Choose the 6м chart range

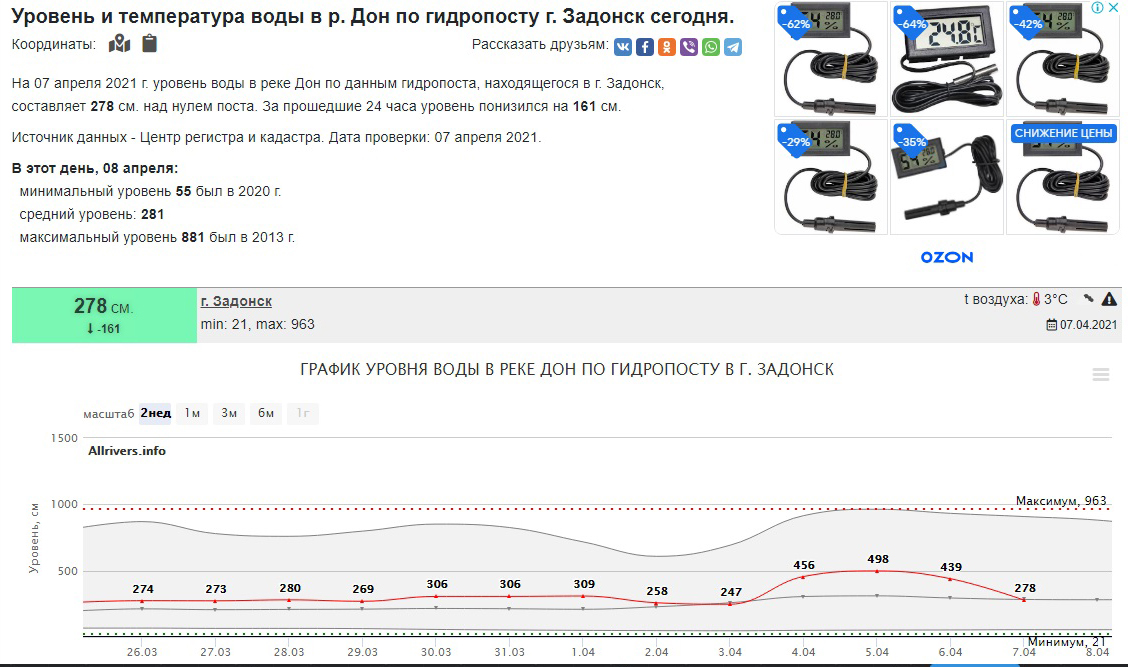266,413
